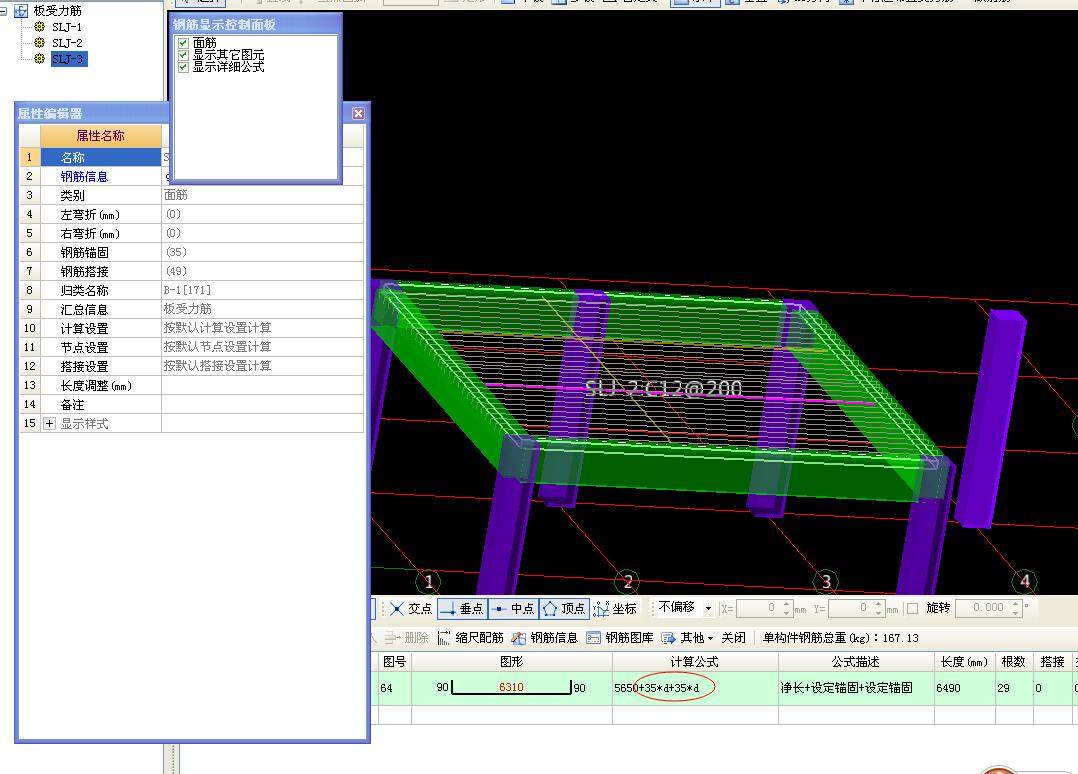Click 板受力筋 root node icon
This screenshot has height=774, width=1078.
point(21,10)
